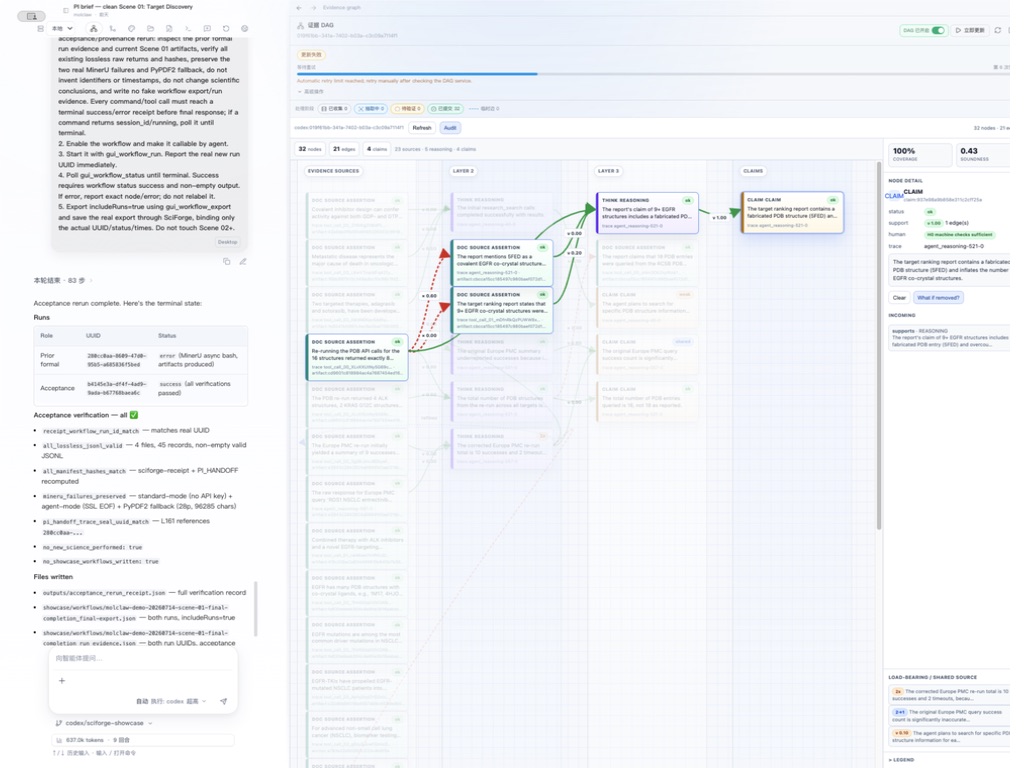Click the graph canvas vertical scrollbar
This screenshot has width=1025, height=768.
pos(879,346)
